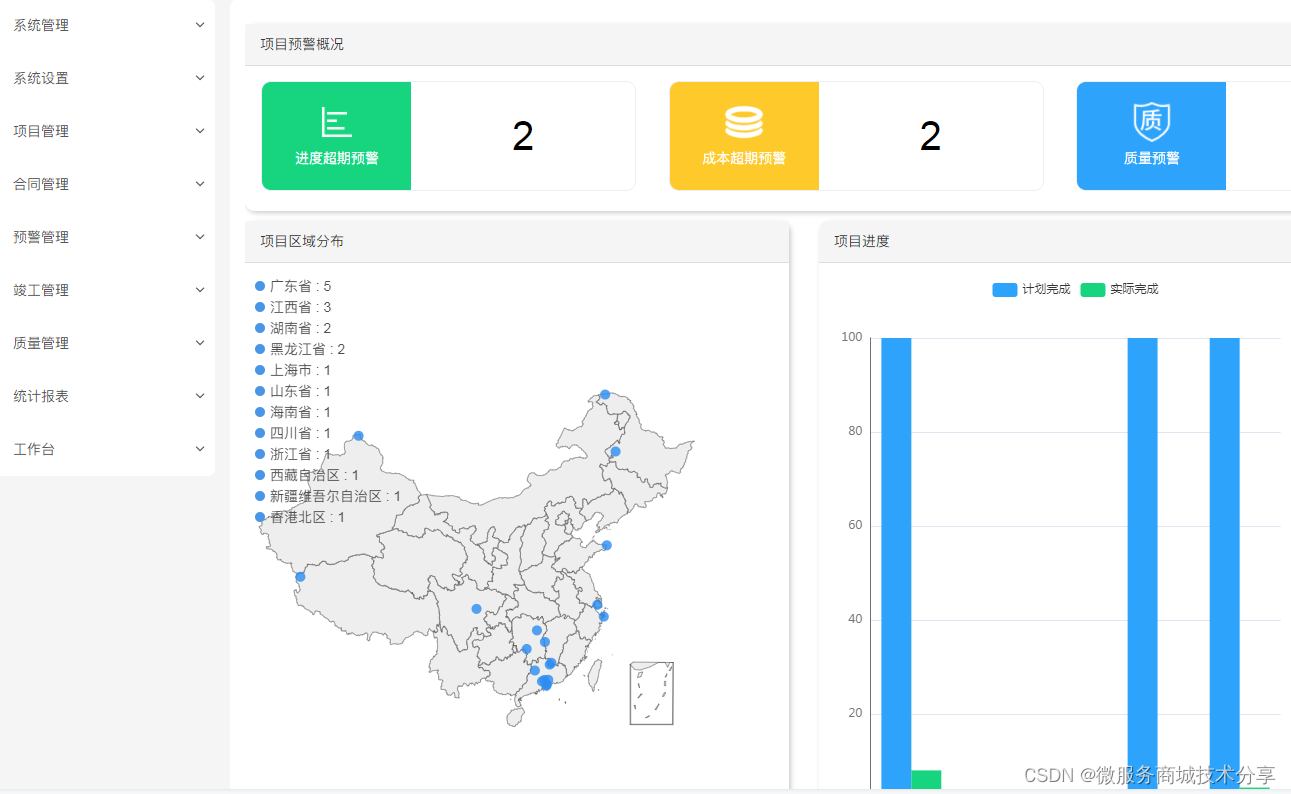Image resolution: width=1291 pixels, height=794 pixels.
Task: Click progress overdue count value 2
Action: click(x=523, y=137)
